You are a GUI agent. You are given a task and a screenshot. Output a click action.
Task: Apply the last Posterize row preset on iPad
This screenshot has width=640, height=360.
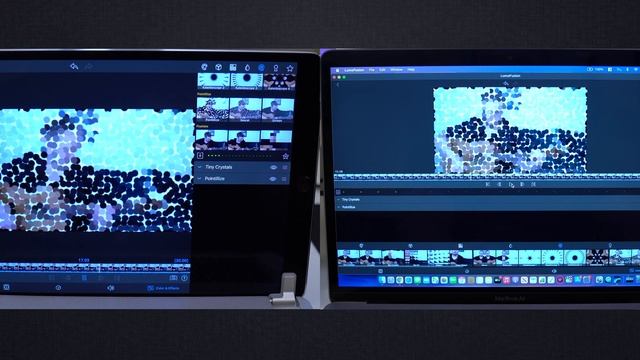pyautogui.click(x=276, y=140)
